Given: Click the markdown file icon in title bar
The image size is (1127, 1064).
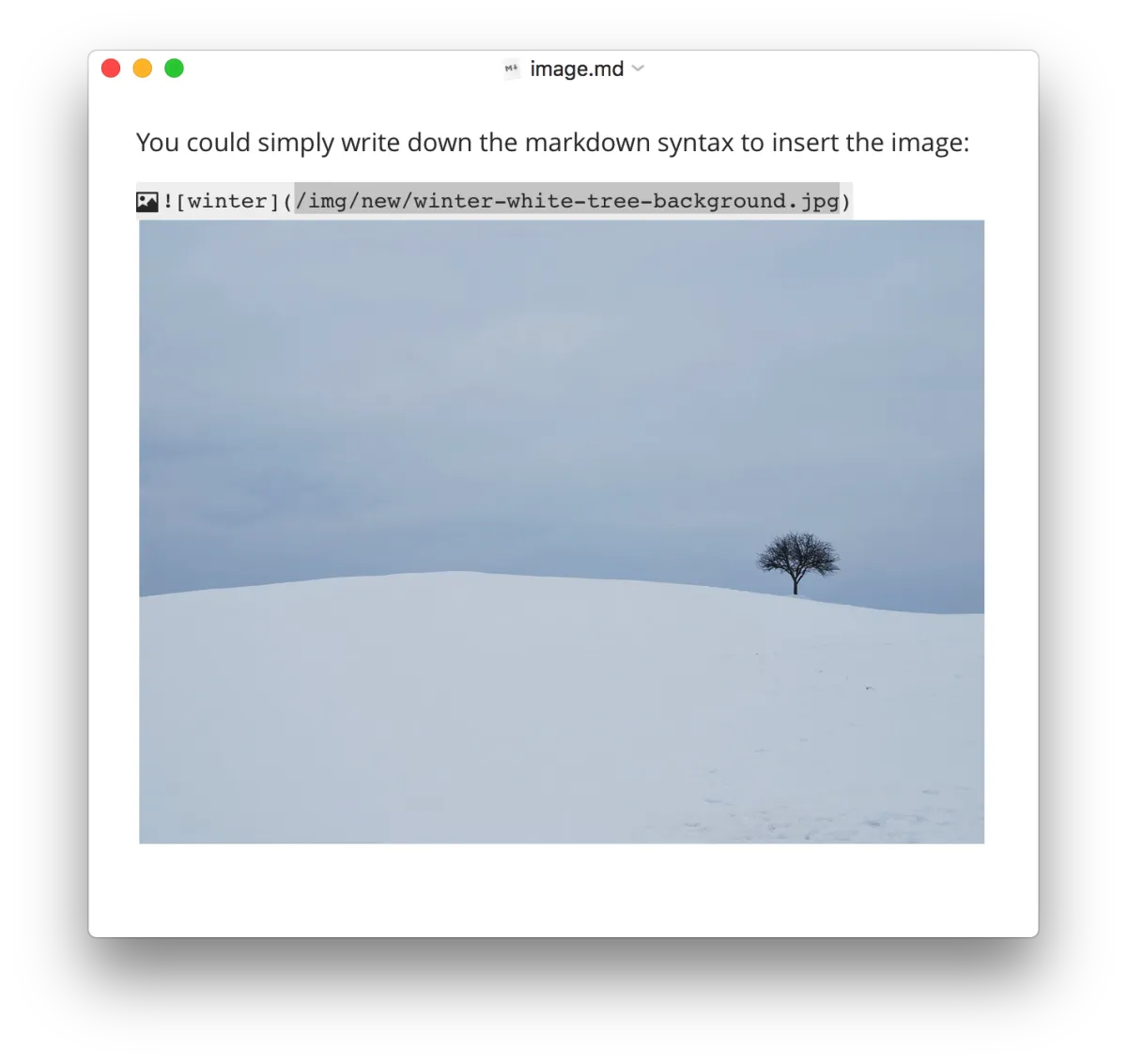Looking at the screenshot, I should (x=512, y=69).
